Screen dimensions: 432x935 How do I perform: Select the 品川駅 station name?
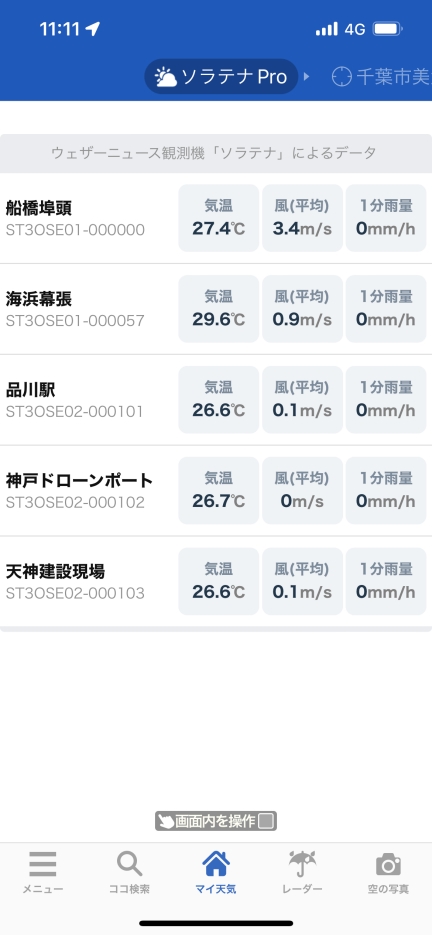click(x=30, y=390)
